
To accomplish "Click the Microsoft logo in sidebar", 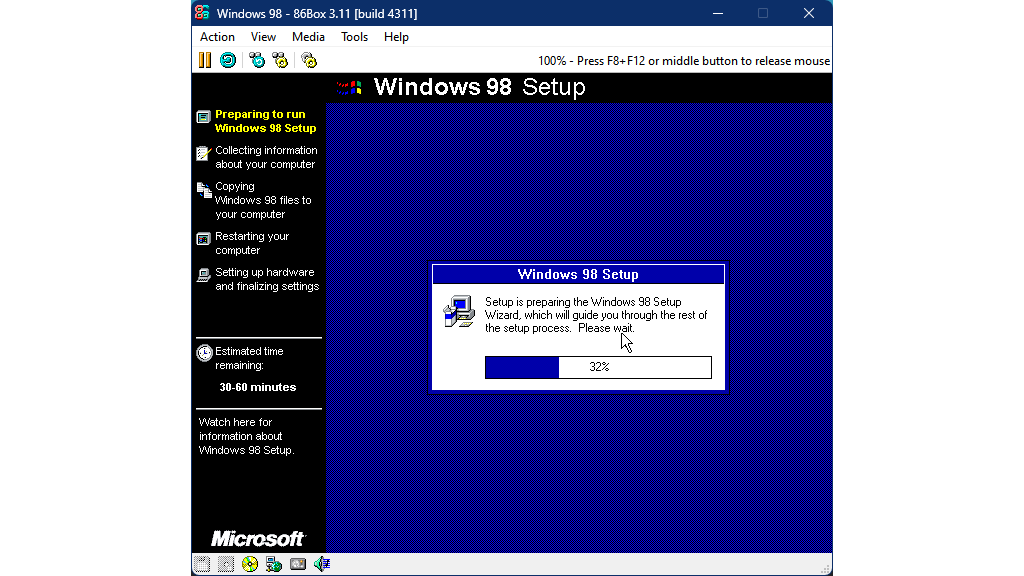I will click(258, 539).
